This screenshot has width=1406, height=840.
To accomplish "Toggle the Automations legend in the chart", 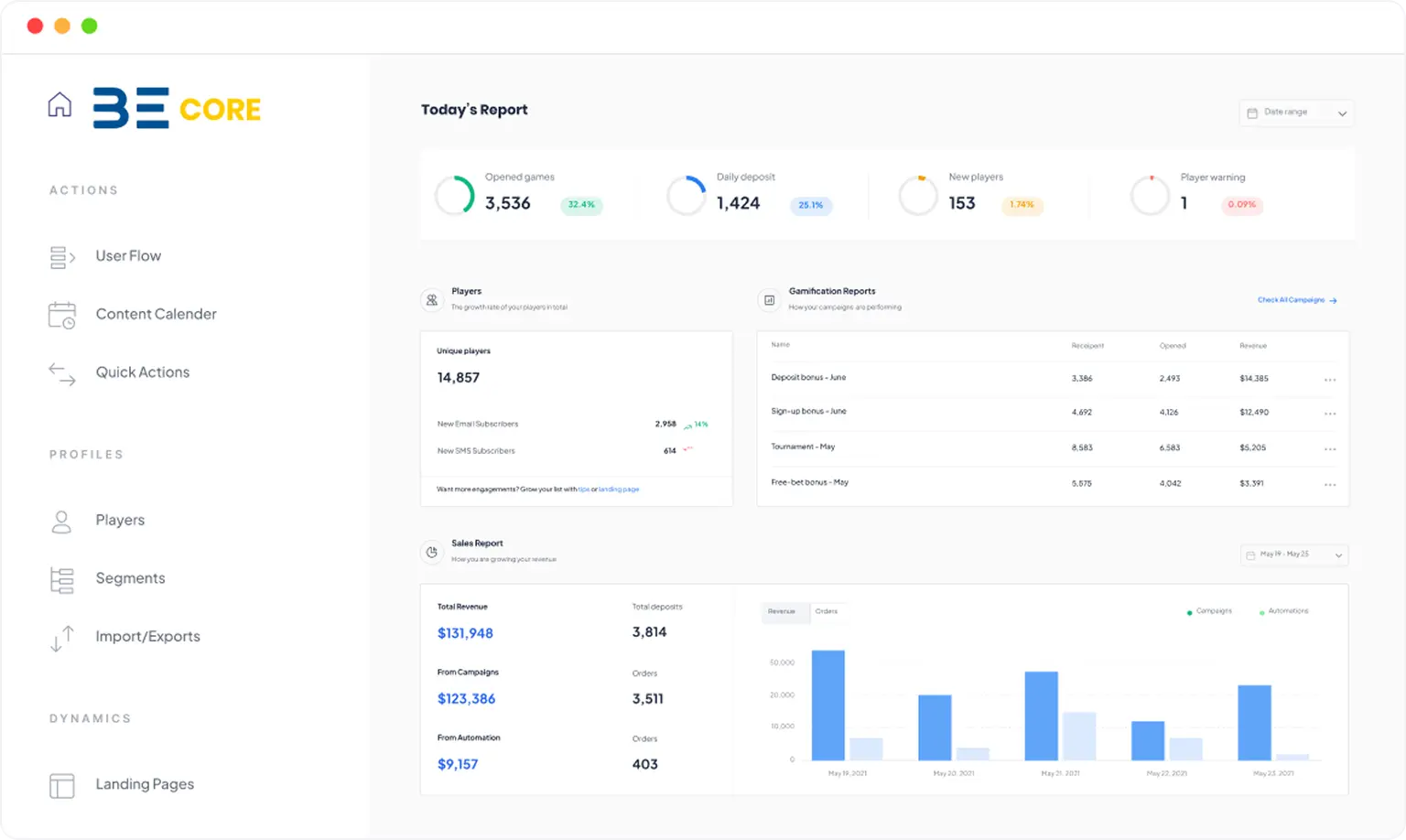I will (1284, 611).
